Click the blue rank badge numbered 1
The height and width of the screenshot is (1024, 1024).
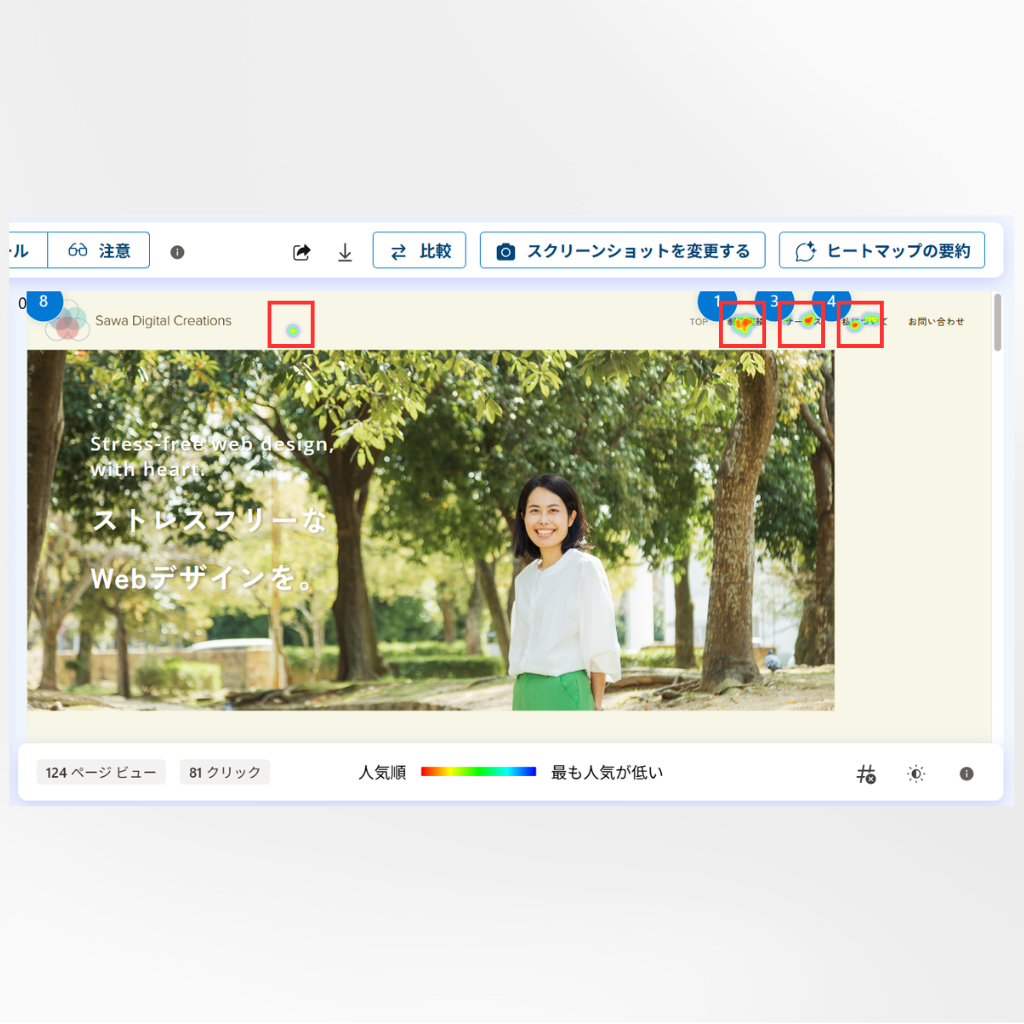(x=717, y=301)
